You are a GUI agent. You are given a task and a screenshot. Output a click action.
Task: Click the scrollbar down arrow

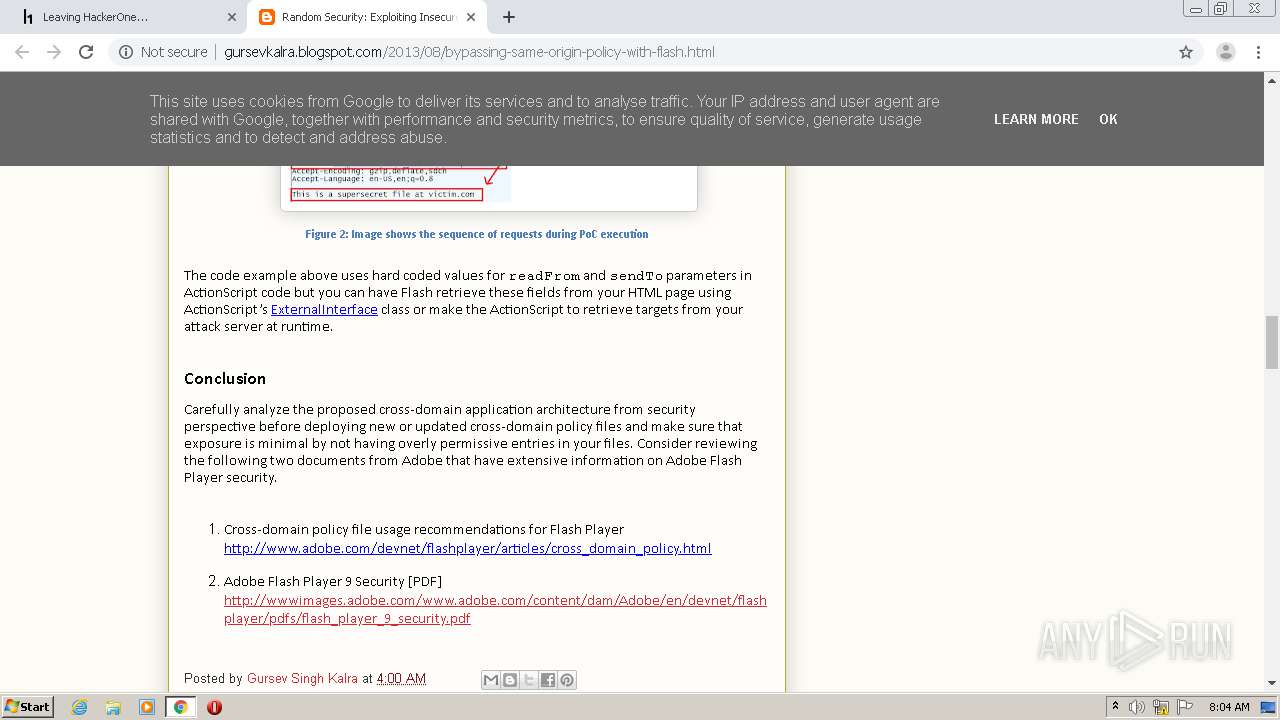click(x=1272, y=683)
